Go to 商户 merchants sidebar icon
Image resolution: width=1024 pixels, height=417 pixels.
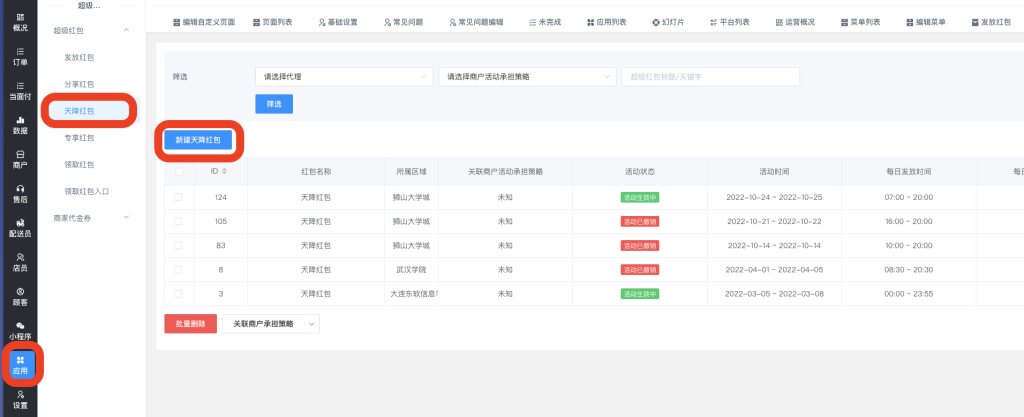coord(20,159)
